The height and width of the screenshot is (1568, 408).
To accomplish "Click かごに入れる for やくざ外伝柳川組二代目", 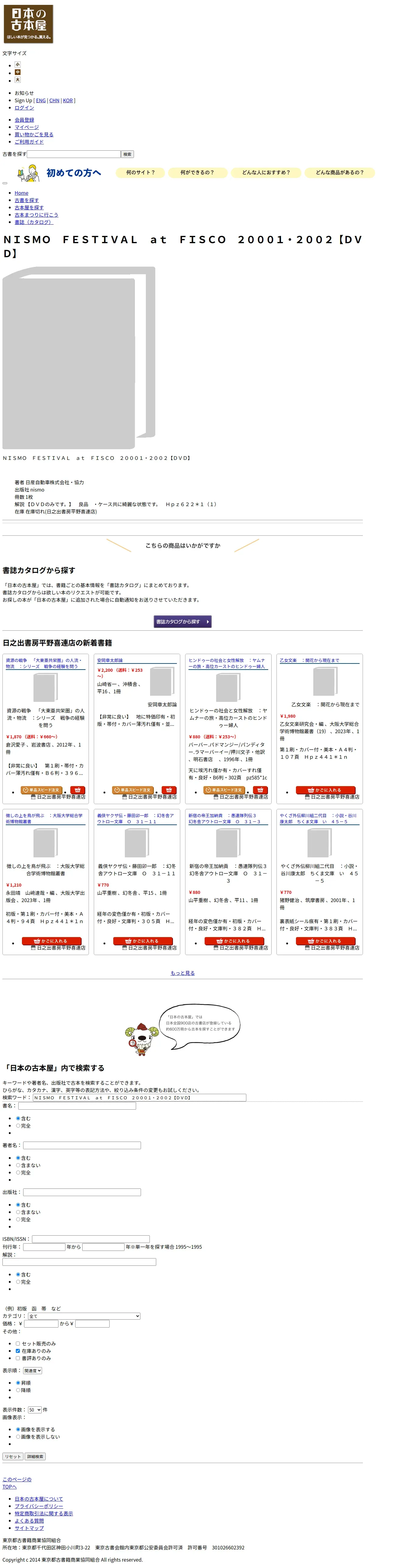I will pos(325,941).
